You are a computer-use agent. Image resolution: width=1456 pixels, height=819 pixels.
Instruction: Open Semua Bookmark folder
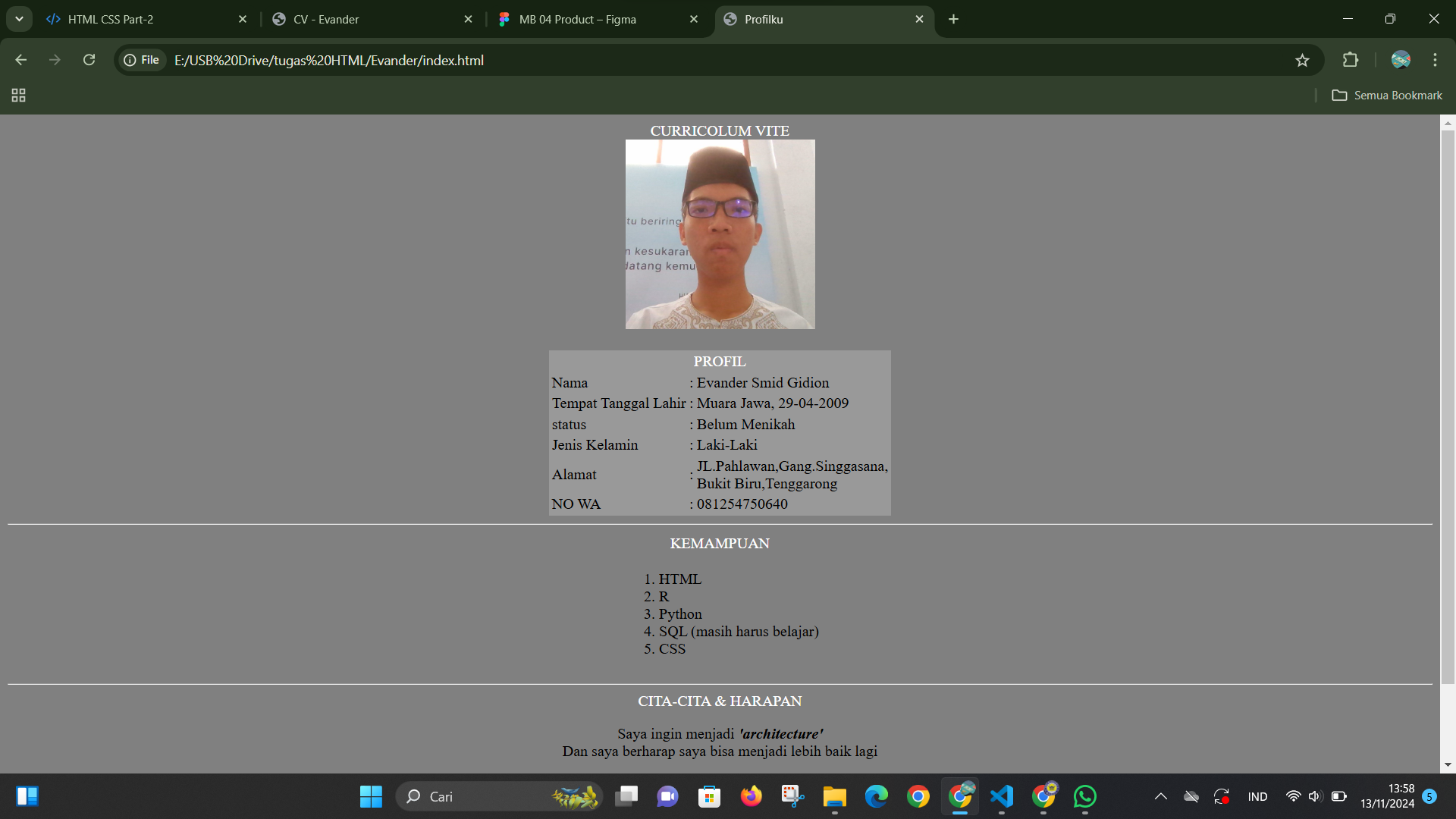coord(1387,96)
